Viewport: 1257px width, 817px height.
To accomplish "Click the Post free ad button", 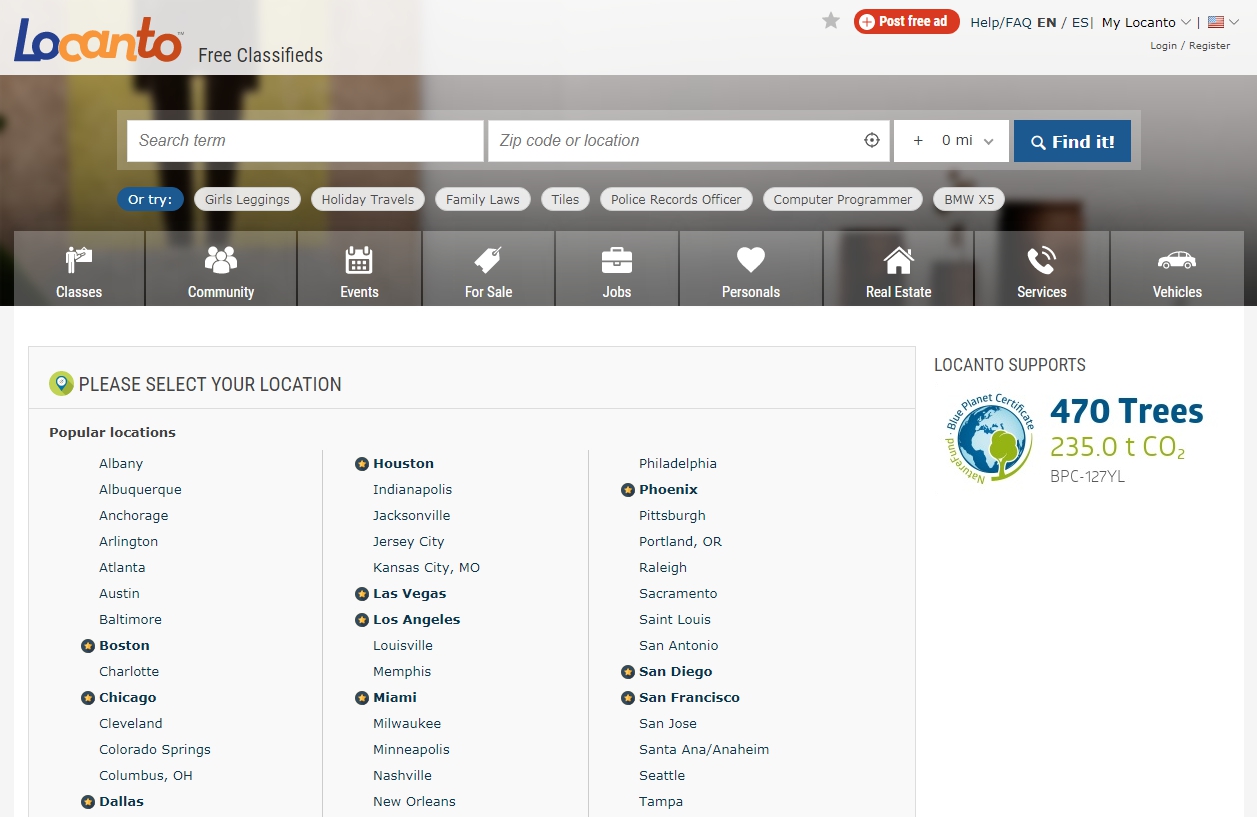I will pyautogui.click(x=906, y=21).
